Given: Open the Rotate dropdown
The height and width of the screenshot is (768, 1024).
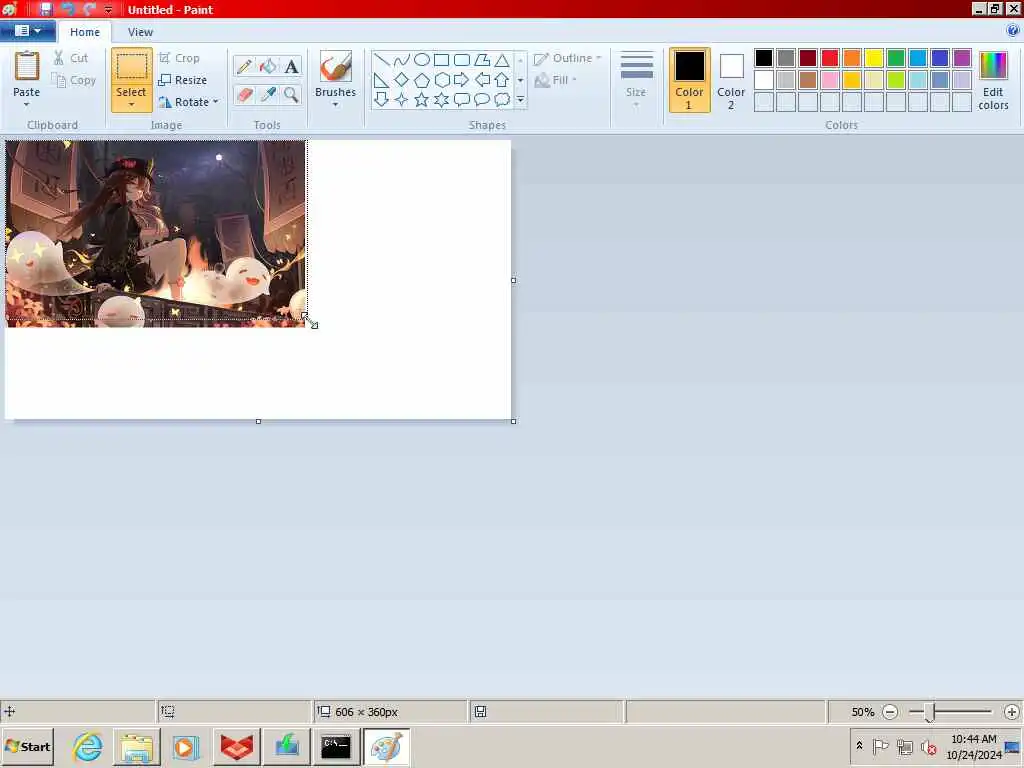Looking at the screenshot, I should [x=188, y=102].
